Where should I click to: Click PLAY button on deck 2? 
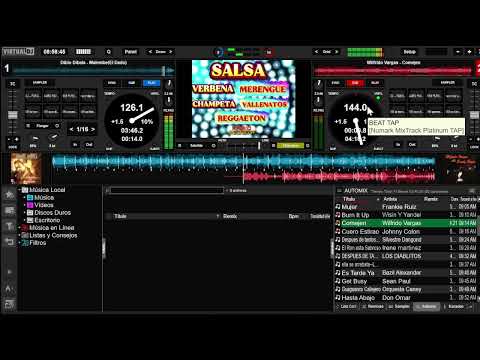click(x=375, y=83)
